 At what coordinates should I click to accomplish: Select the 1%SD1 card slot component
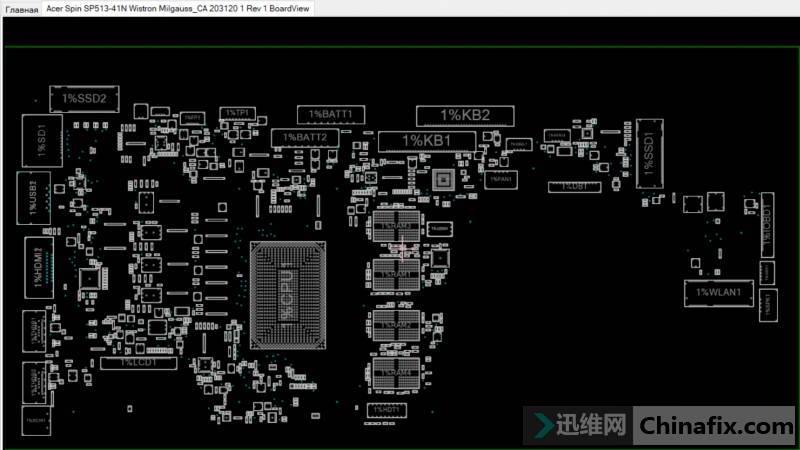tap(42, 141)
